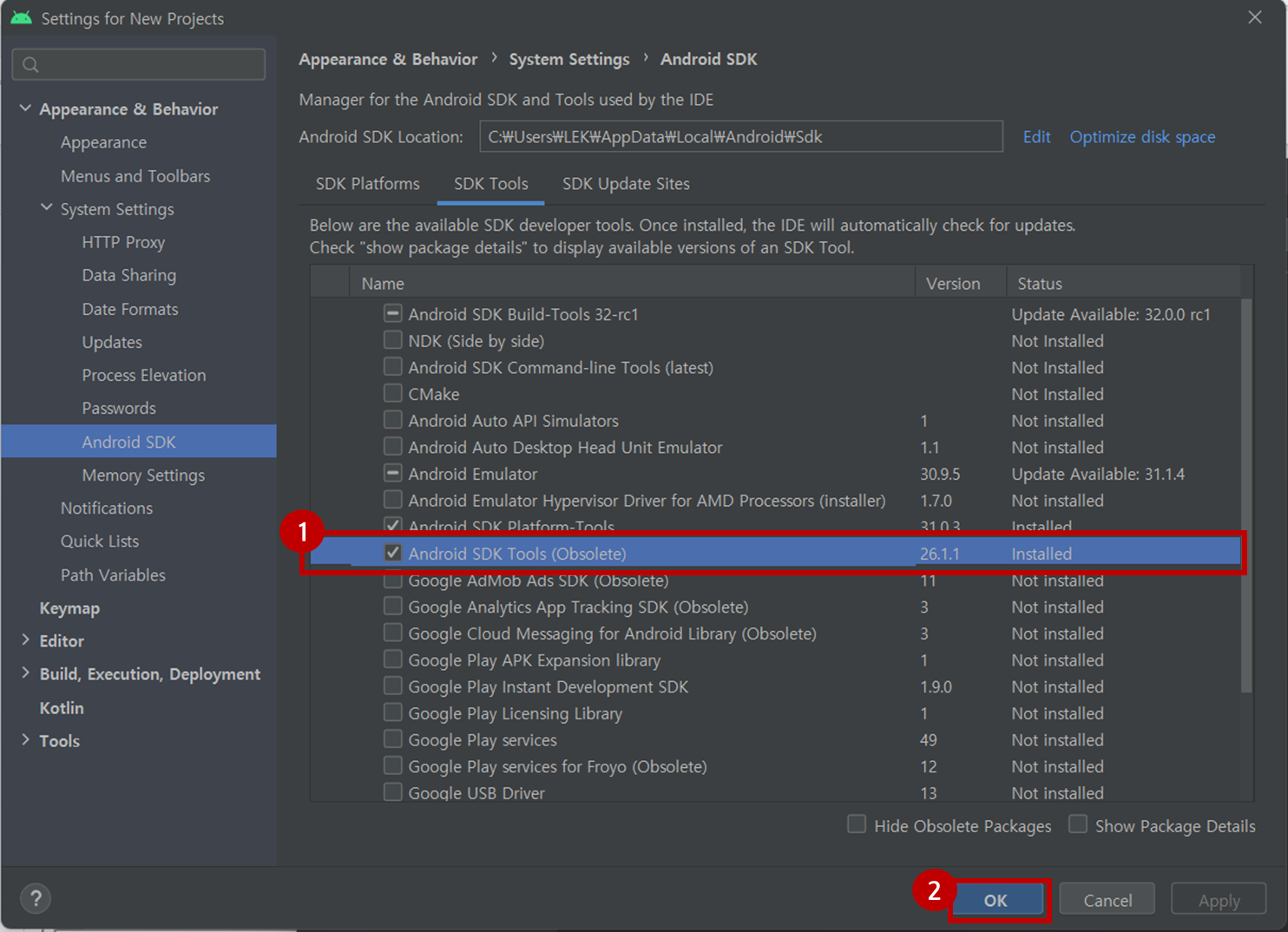Open Date Formats settings

tap(130, 309)
